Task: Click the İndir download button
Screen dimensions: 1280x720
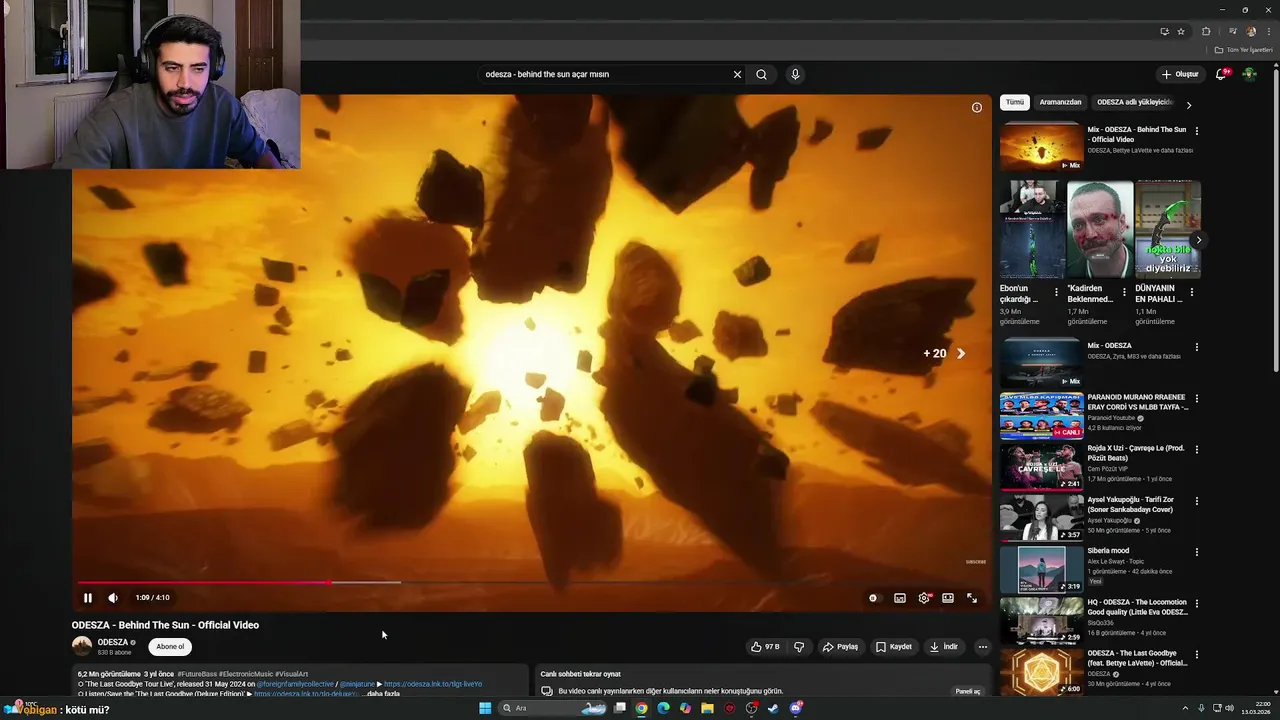Action: (x=944, y=647)
